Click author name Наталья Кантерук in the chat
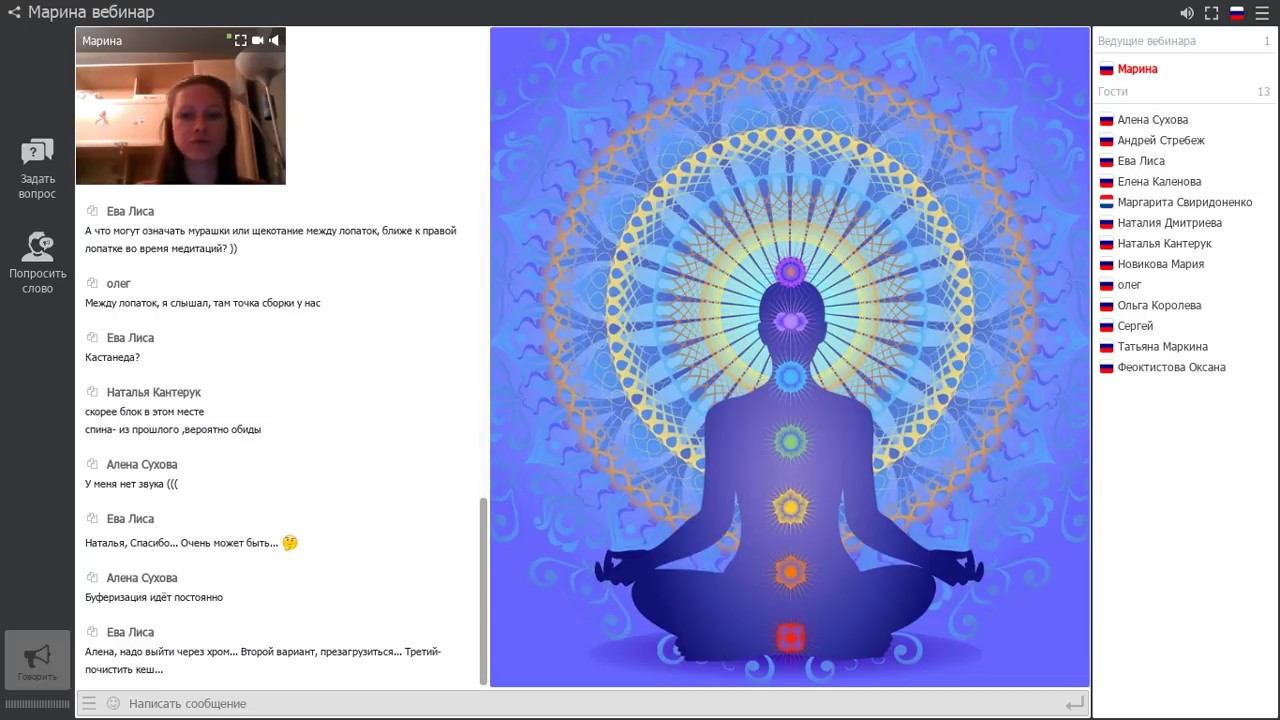Screen dimensions: 1280x720 tap(154, 392)
